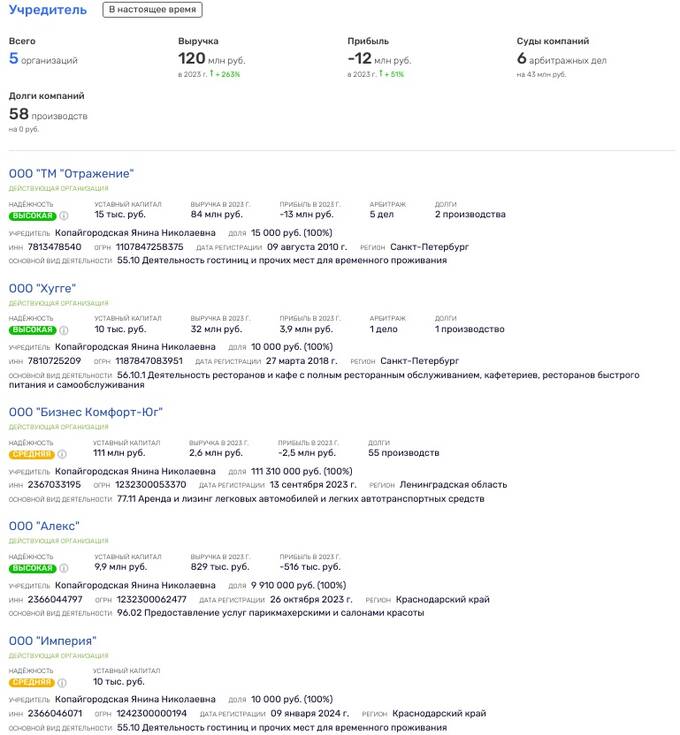Open ООО "Хугге" company page

tap(42, 288)
